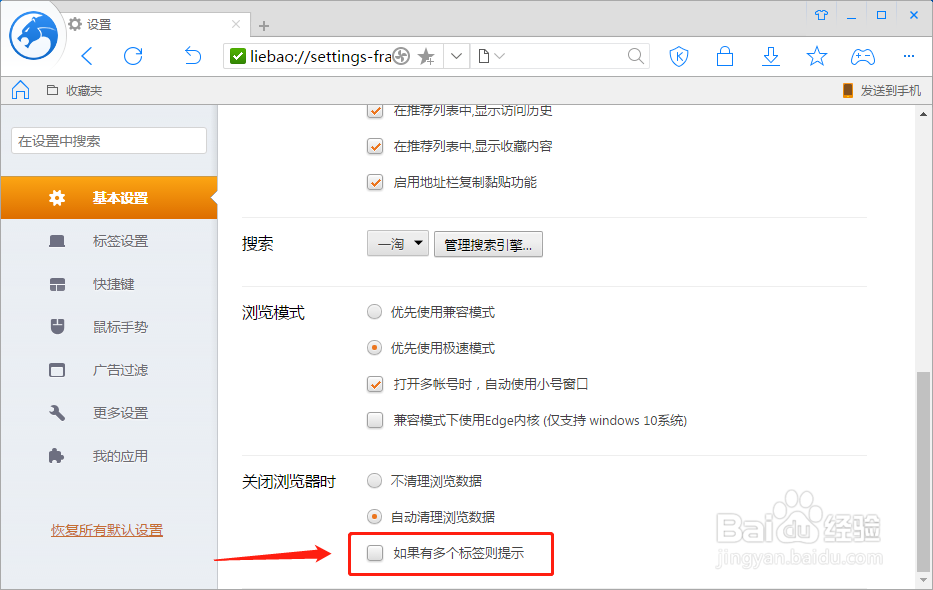Viewport: 933px width, 590px height.
Task: Click the vertical scrollbar thumb
Action: click(x=923, y=470)
